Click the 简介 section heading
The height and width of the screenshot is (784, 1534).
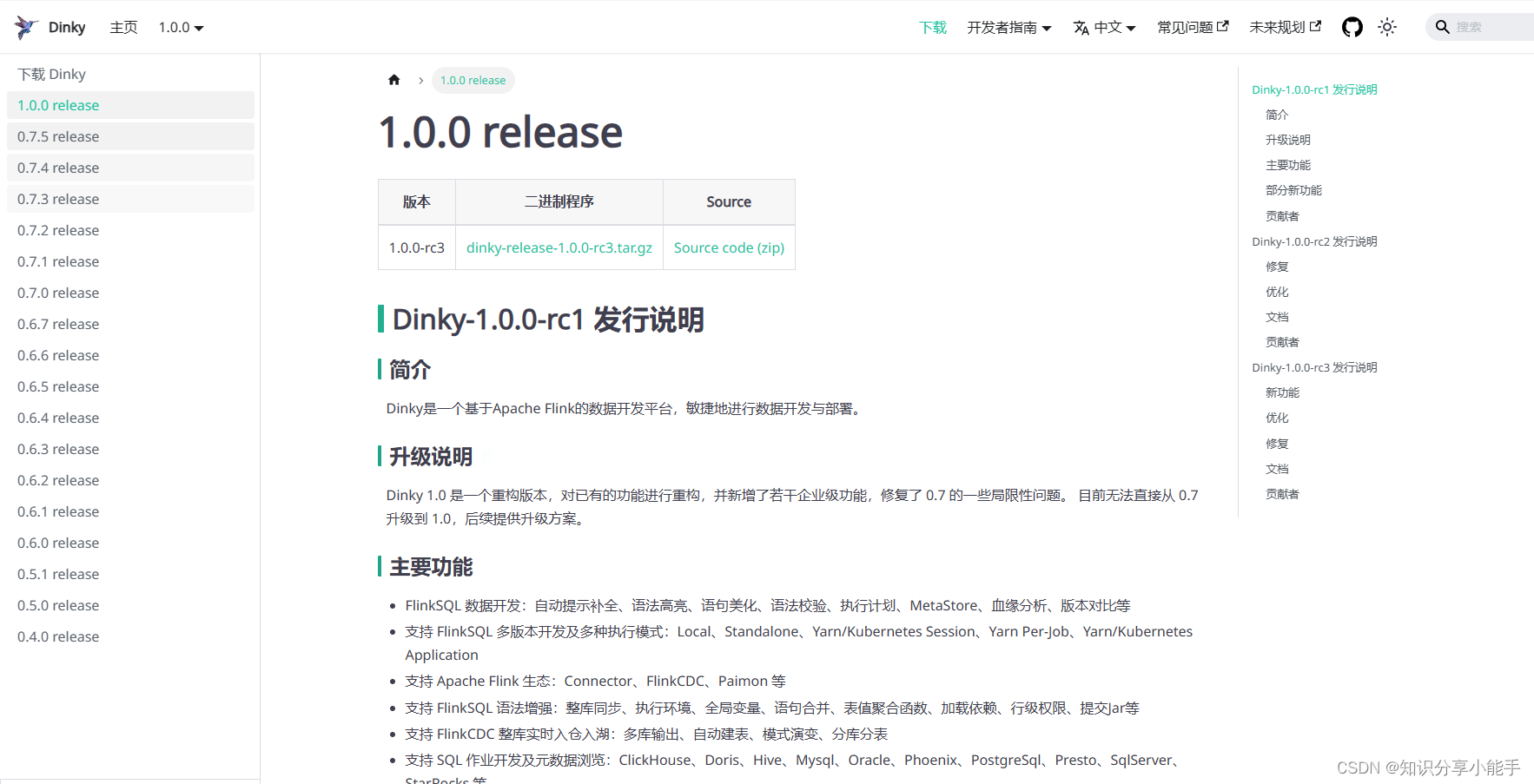pyautogui.click(x=410, y=370)
